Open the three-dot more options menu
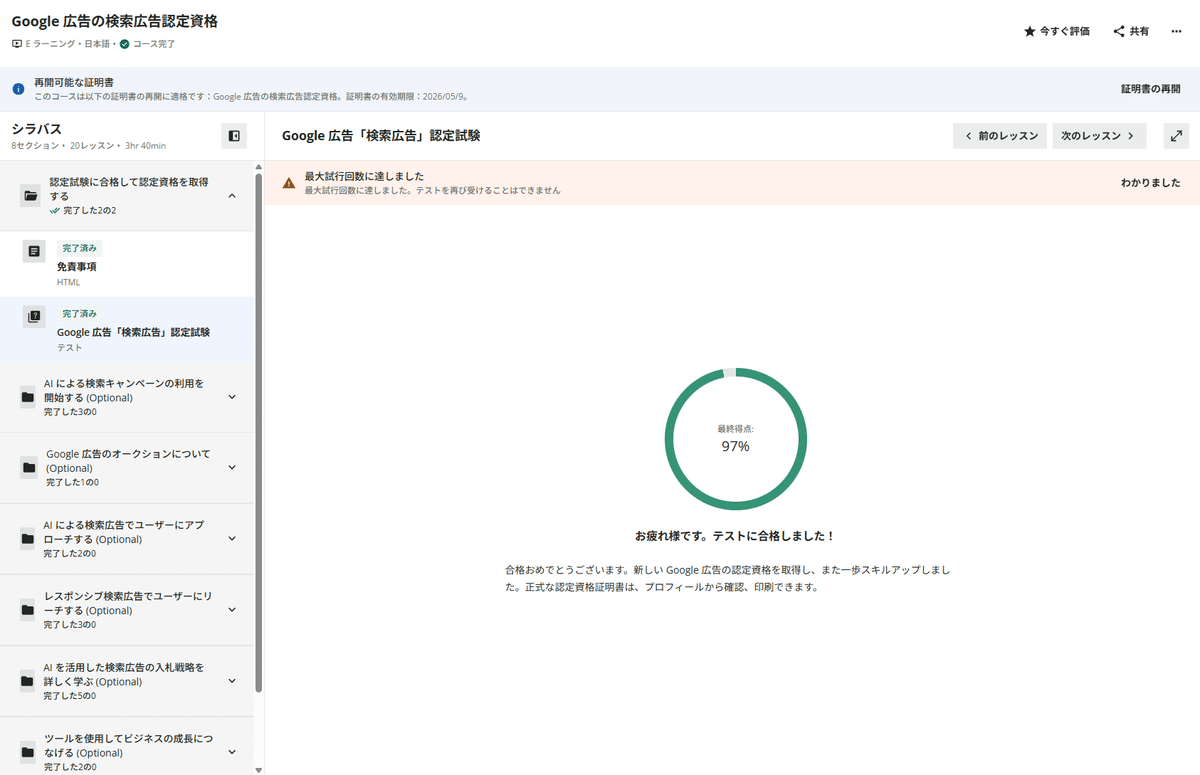1200x775 pixels. [1176, 32]
